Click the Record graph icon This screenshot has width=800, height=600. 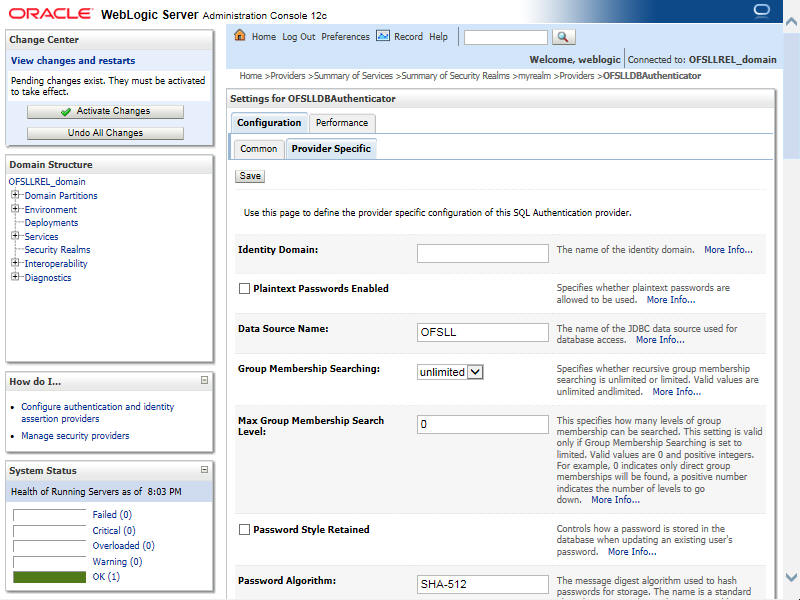tap(383, 36)
